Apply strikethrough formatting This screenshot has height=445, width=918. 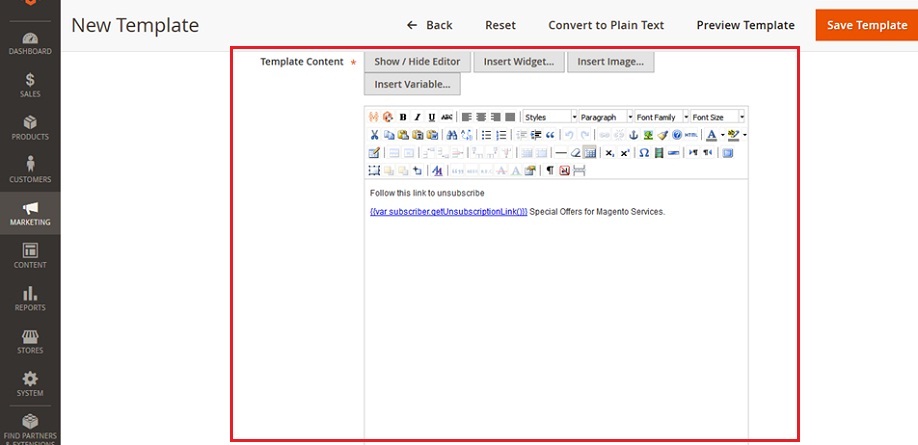(447, 117)
